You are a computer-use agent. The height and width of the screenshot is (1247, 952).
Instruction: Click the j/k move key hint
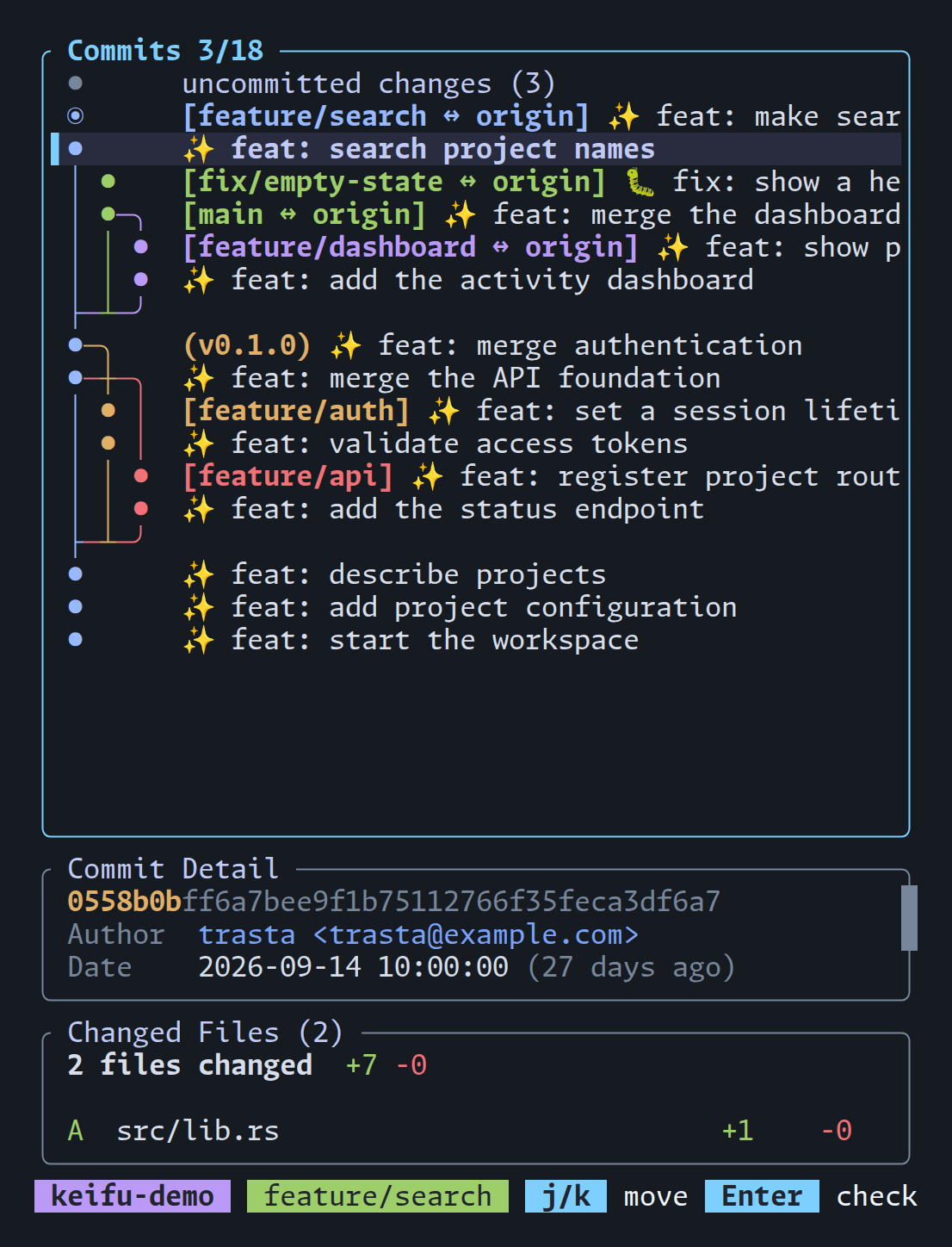click(x=607, y=1196)
